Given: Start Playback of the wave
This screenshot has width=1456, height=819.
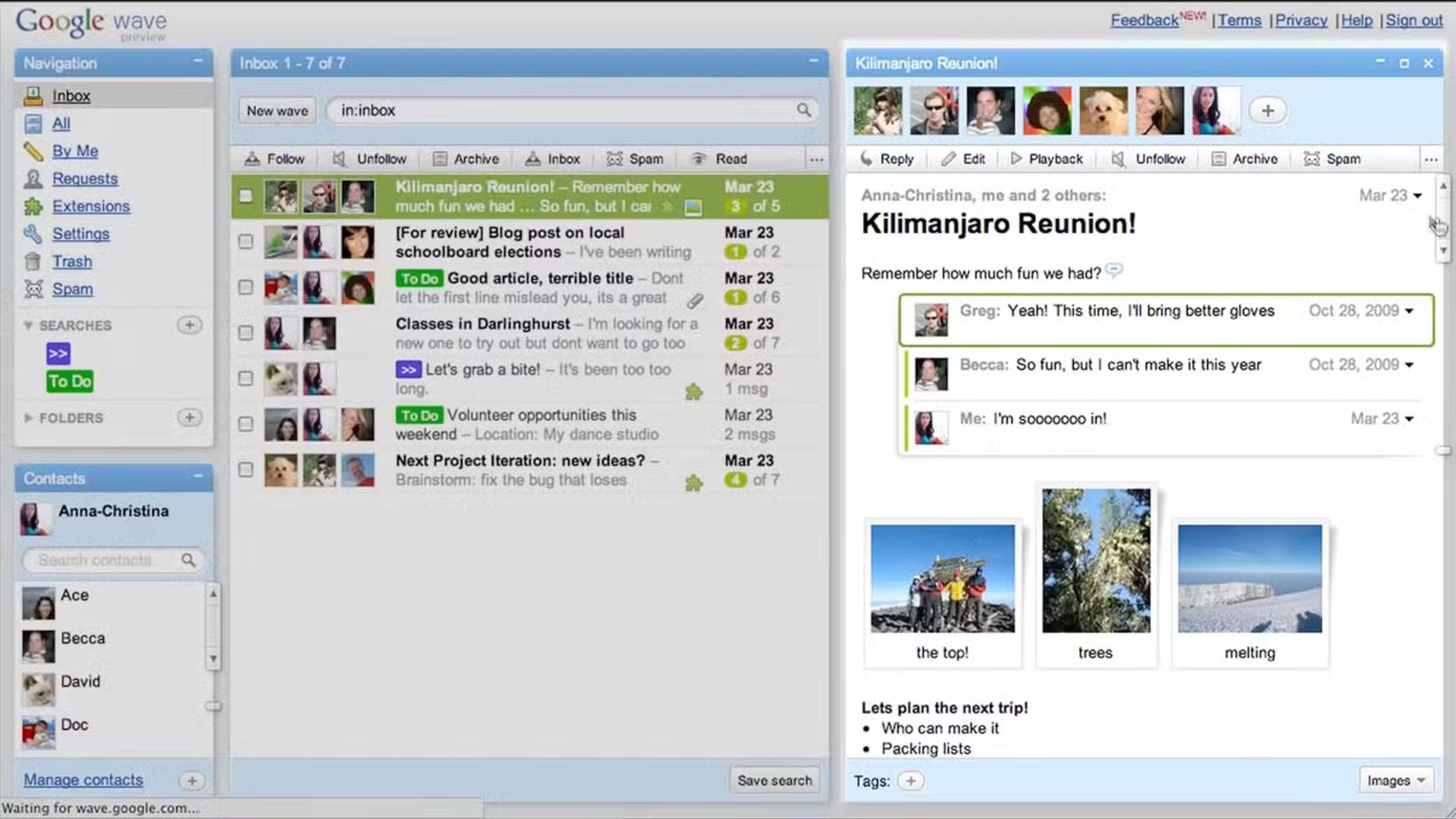Looking at the screenshot, I should (1047, 159).
